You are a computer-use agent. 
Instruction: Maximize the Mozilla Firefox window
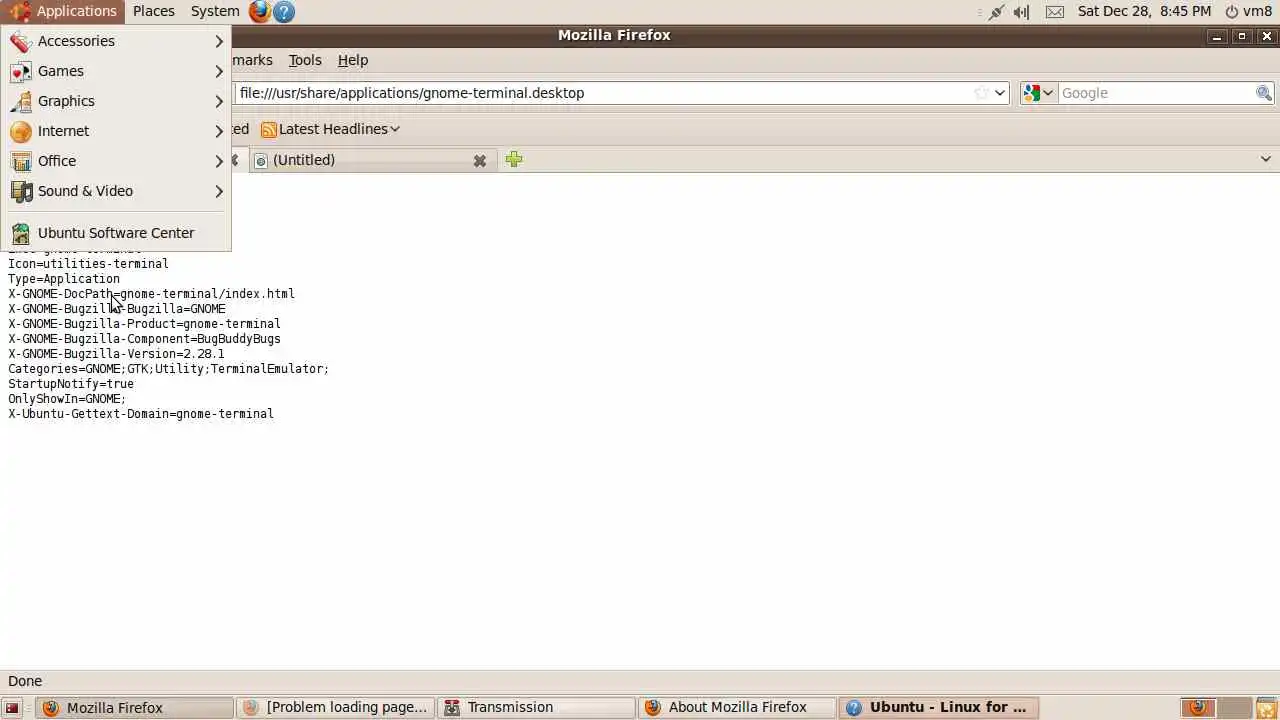coord(1242,36)
